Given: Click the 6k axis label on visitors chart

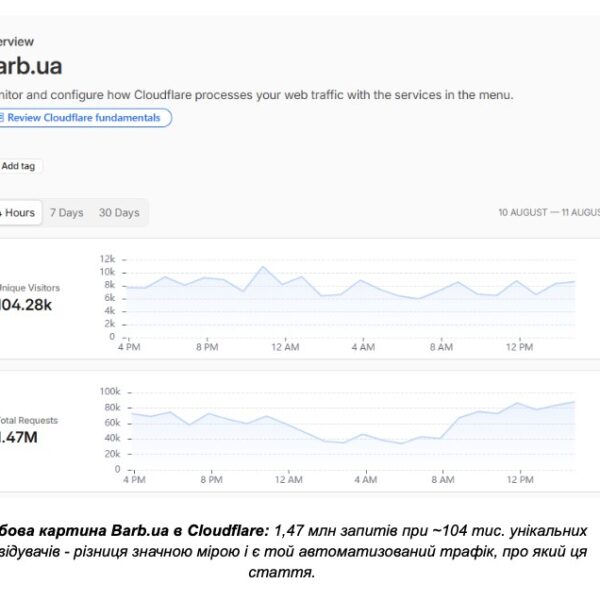Looking at the screenshot, I should tap(109, 298).
